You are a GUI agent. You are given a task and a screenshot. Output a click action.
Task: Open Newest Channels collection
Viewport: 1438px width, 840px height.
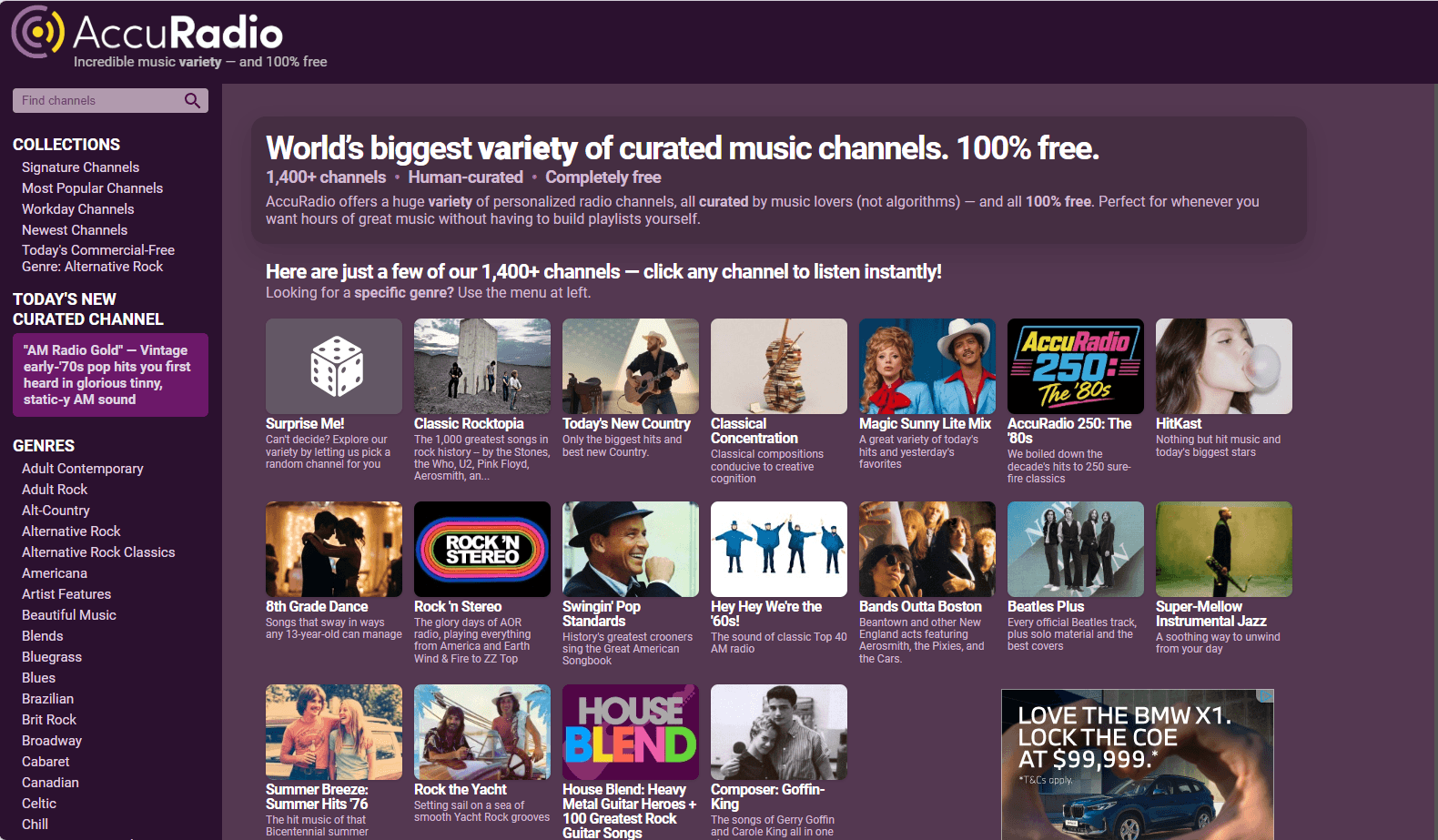point(75,230)
